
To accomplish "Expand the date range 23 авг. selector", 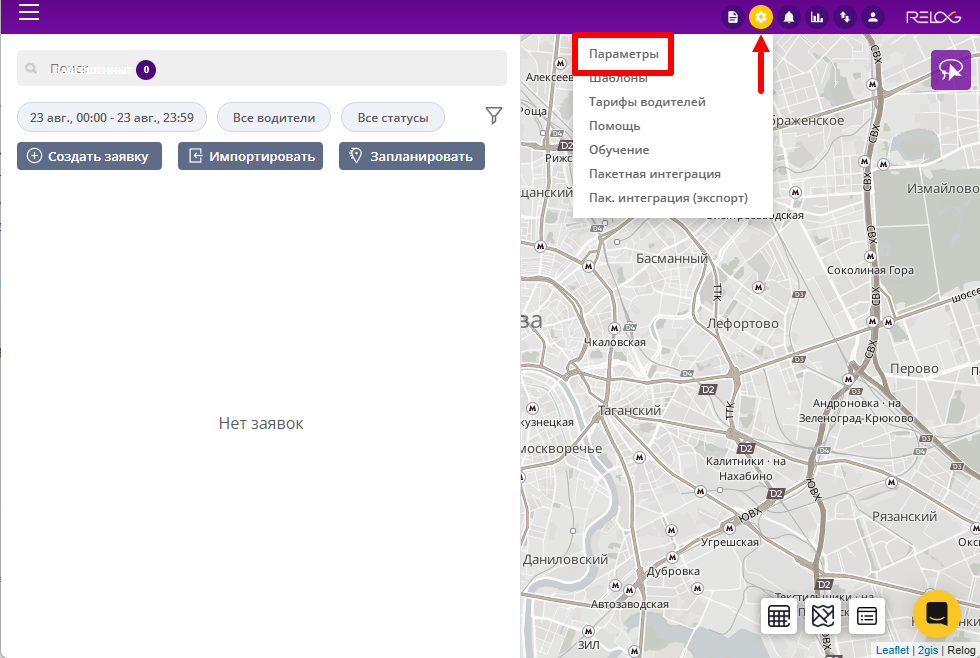I will (112, 117).
